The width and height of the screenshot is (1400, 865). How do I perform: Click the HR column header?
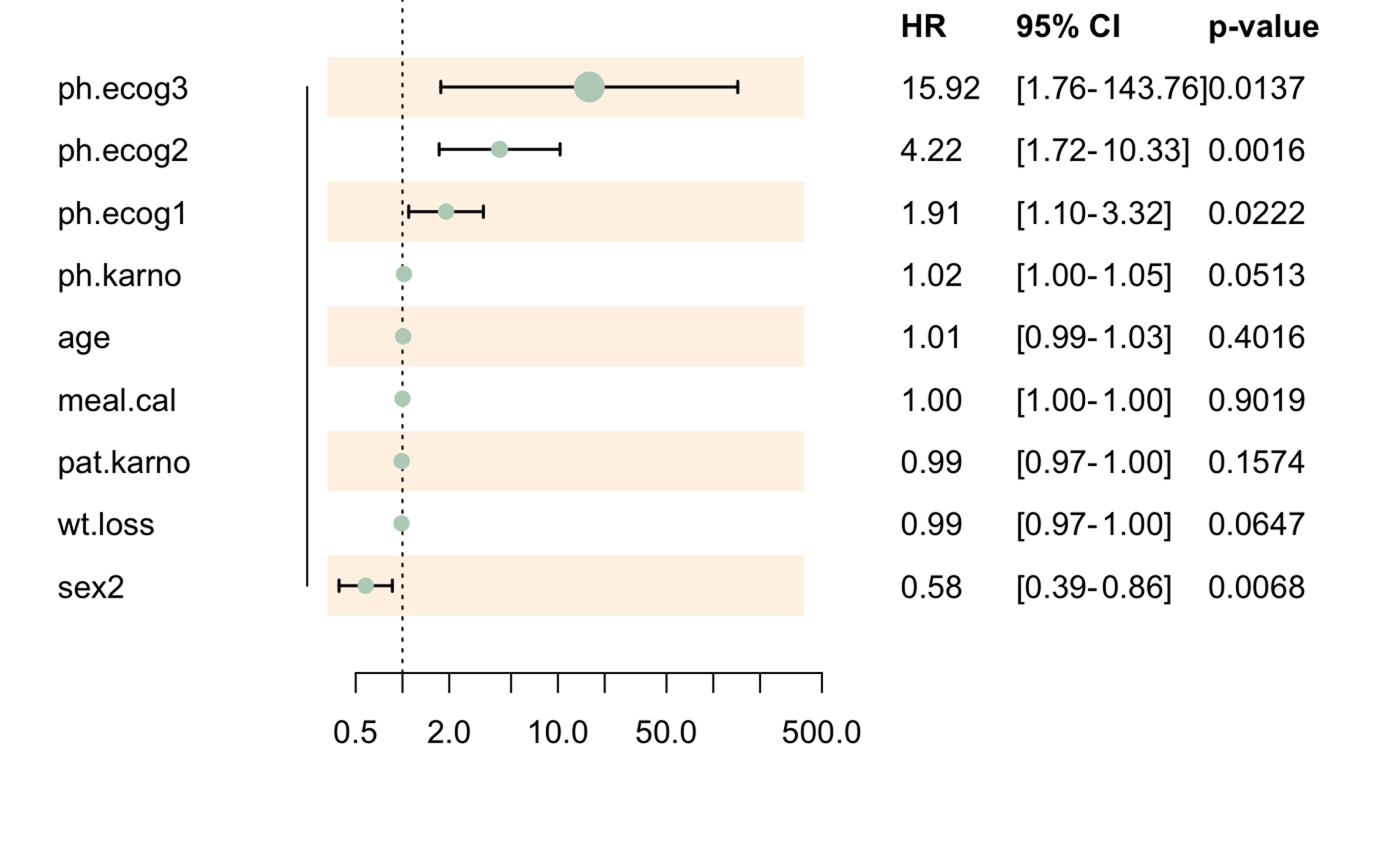coord(923,27)
